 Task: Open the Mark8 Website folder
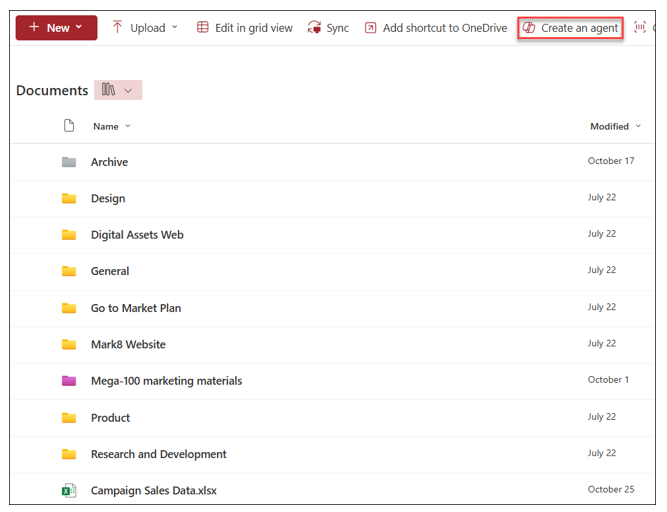click(128, 344)
